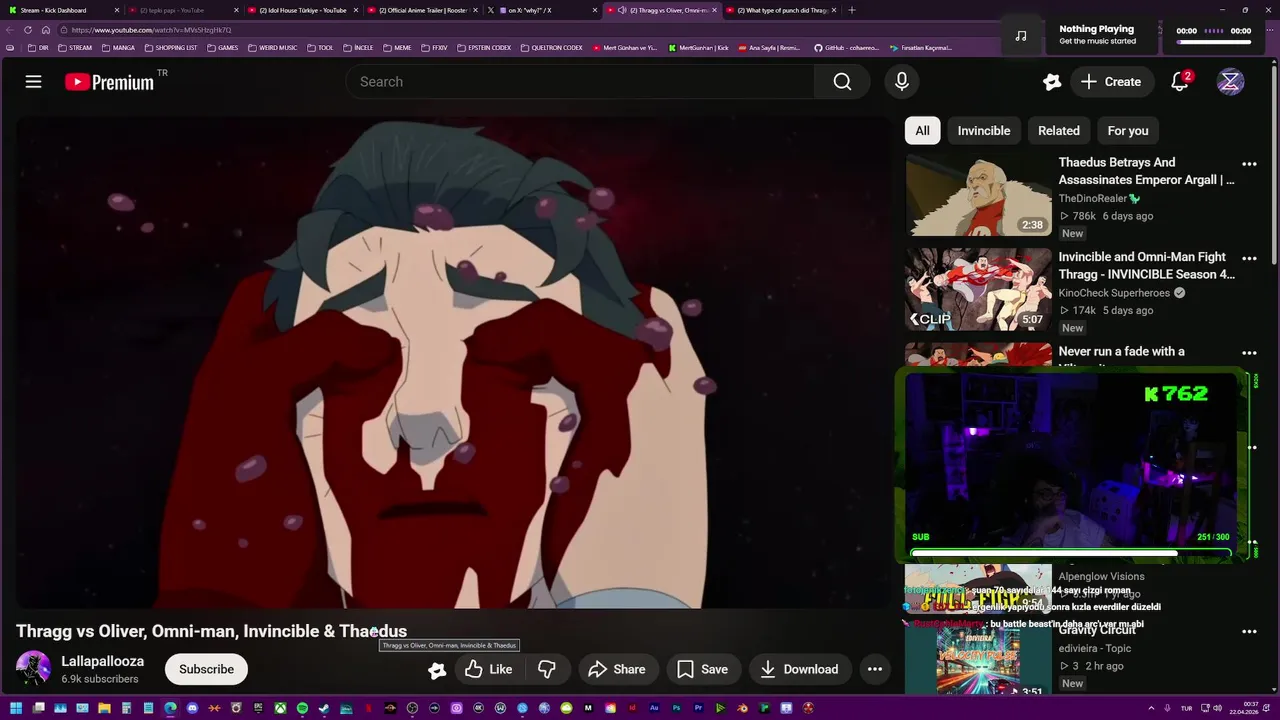Screen dimensions: 1280x720
Task: Open Microsoft Edge from taskbar
Action: tap(170, 709)
